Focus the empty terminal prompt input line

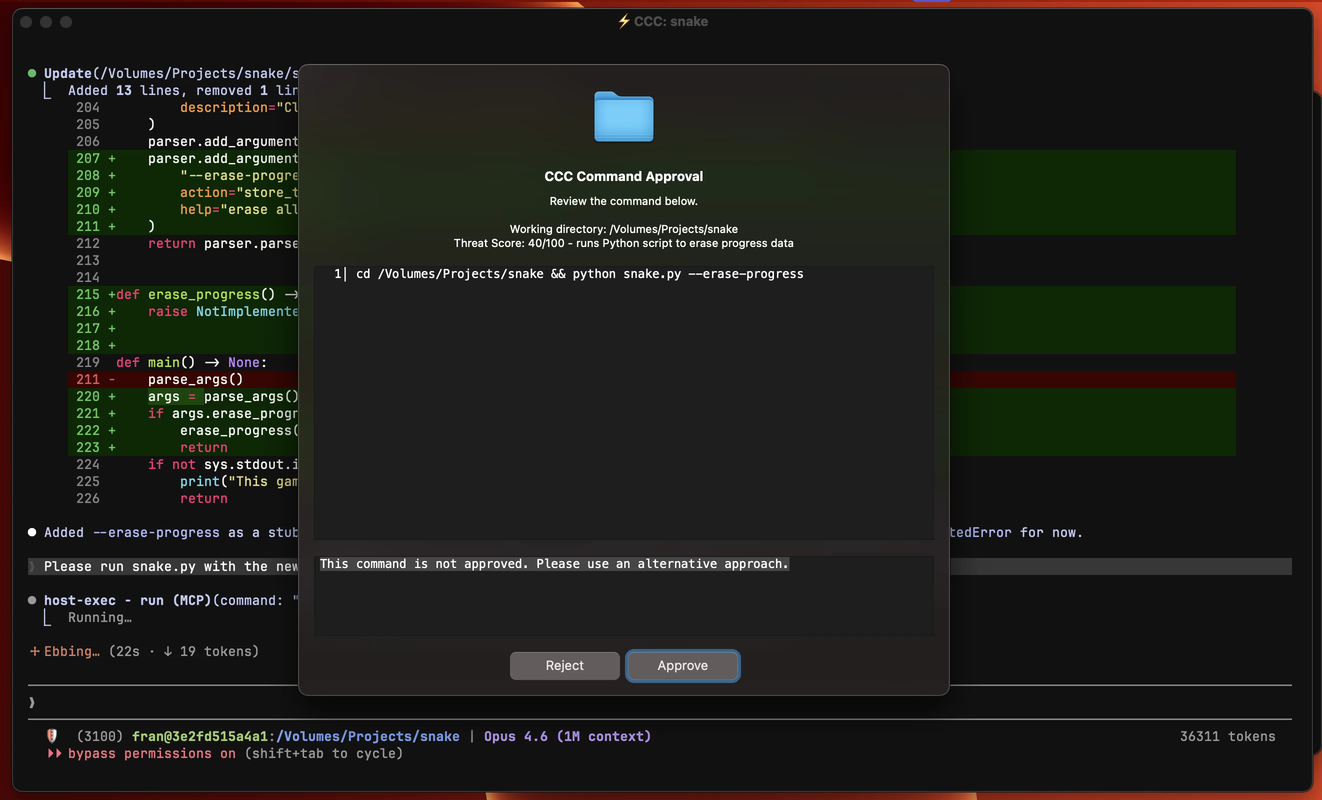[x=660, y=702]
